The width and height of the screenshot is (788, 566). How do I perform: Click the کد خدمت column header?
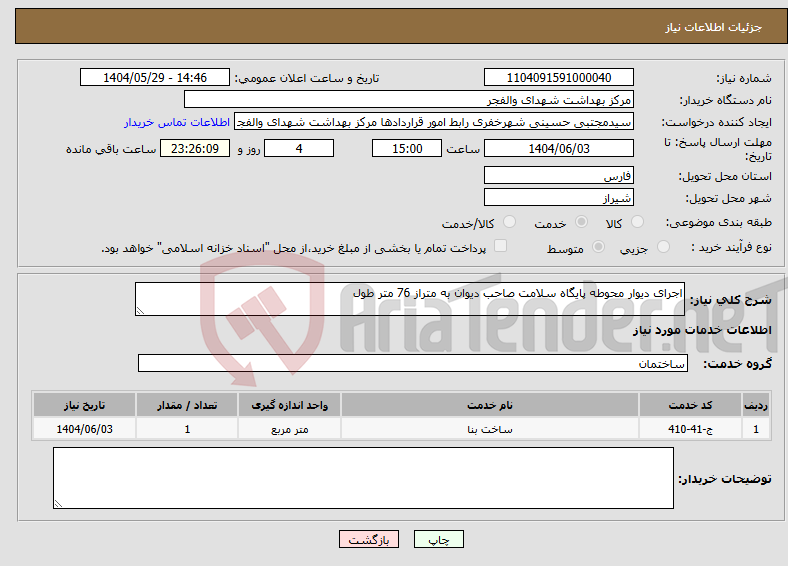click(691, 405)
